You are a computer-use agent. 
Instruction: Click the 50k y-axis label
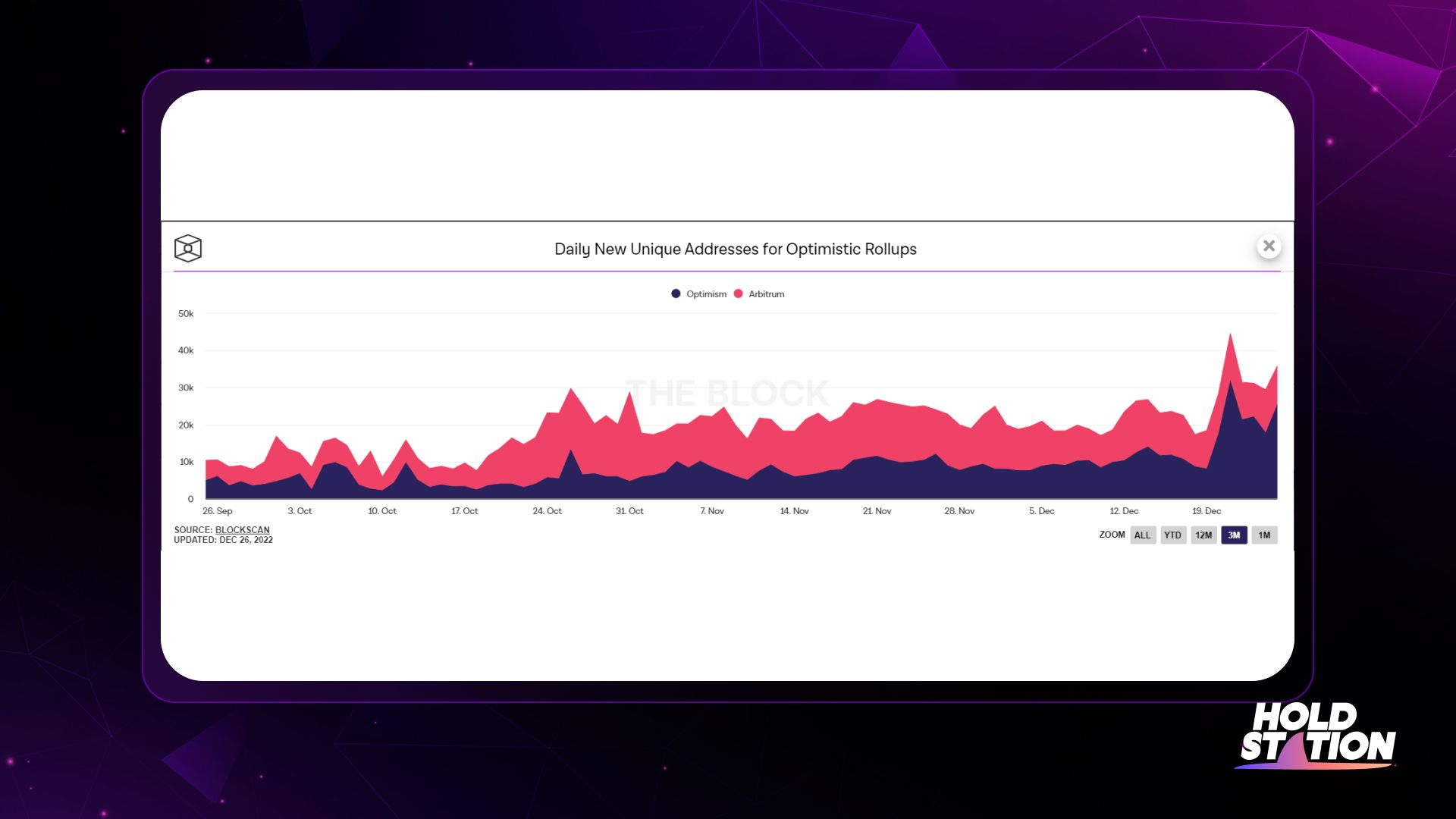pyautogui.click(x=186, y=314)
